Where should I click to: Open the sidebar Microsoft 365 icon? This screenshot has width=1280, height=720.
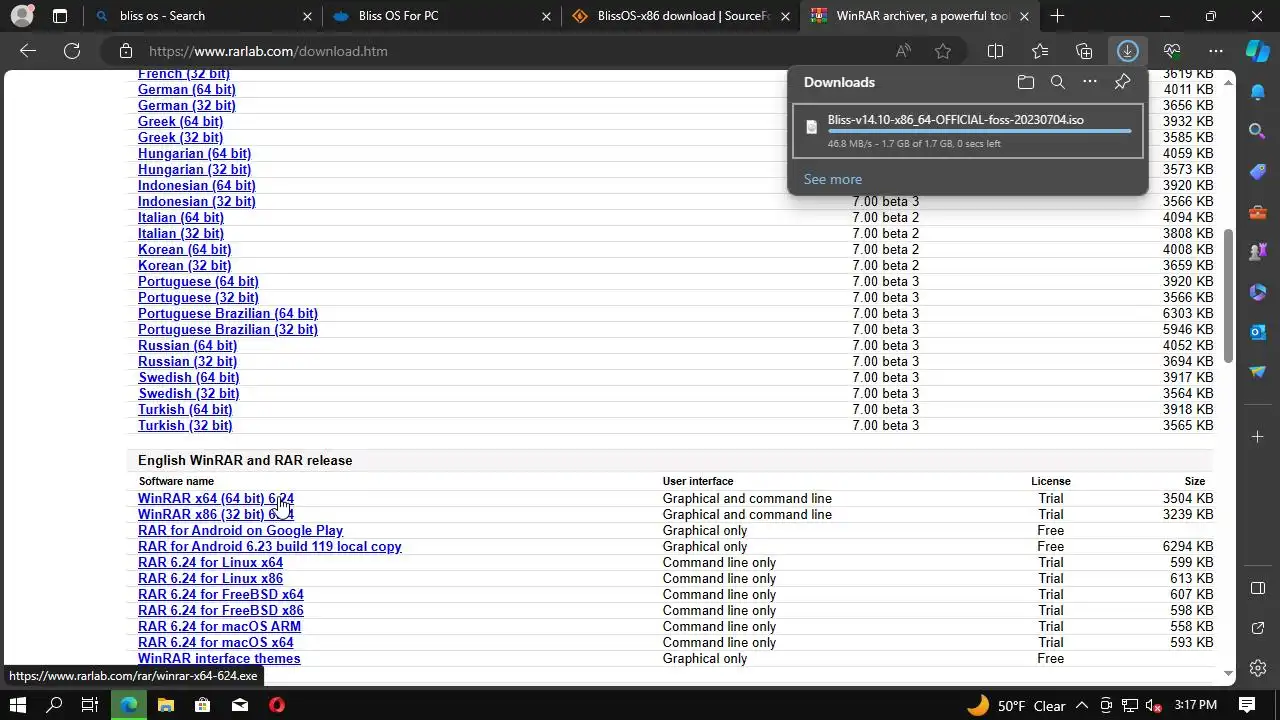pos(1258,291)
